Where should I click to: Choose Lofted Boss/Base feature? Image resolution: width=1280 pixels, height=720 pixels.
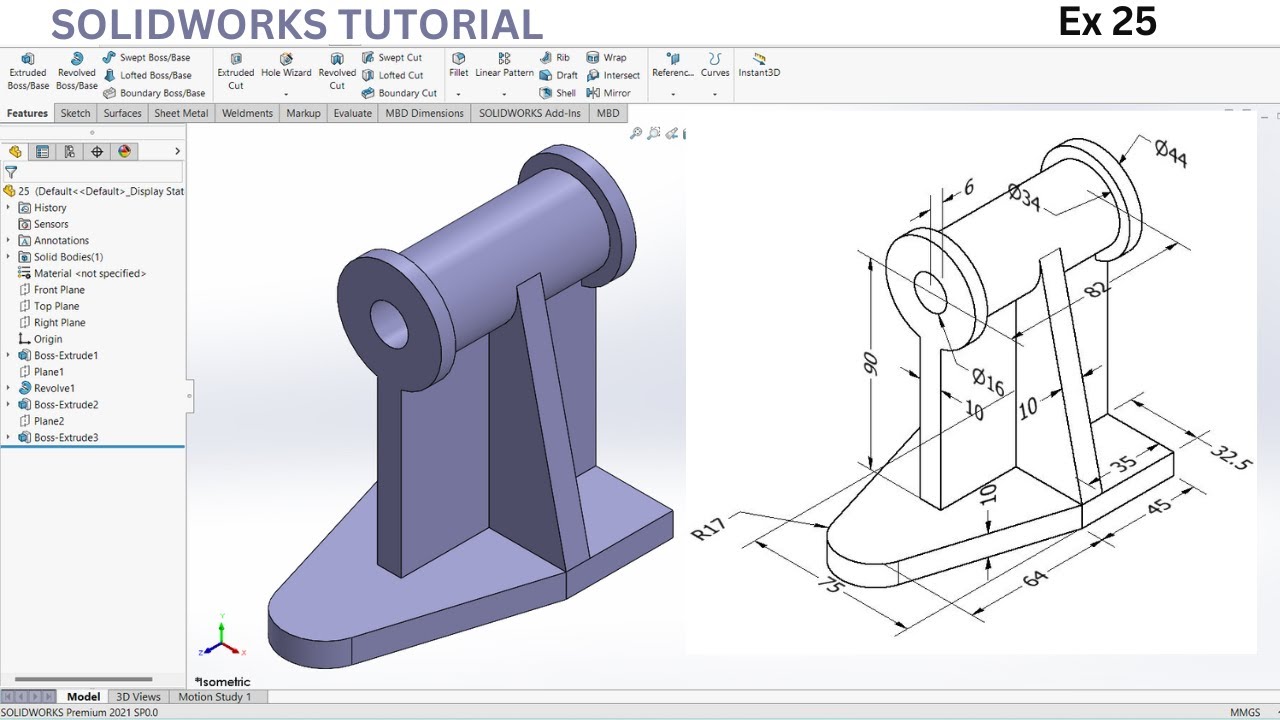(147, 75)
